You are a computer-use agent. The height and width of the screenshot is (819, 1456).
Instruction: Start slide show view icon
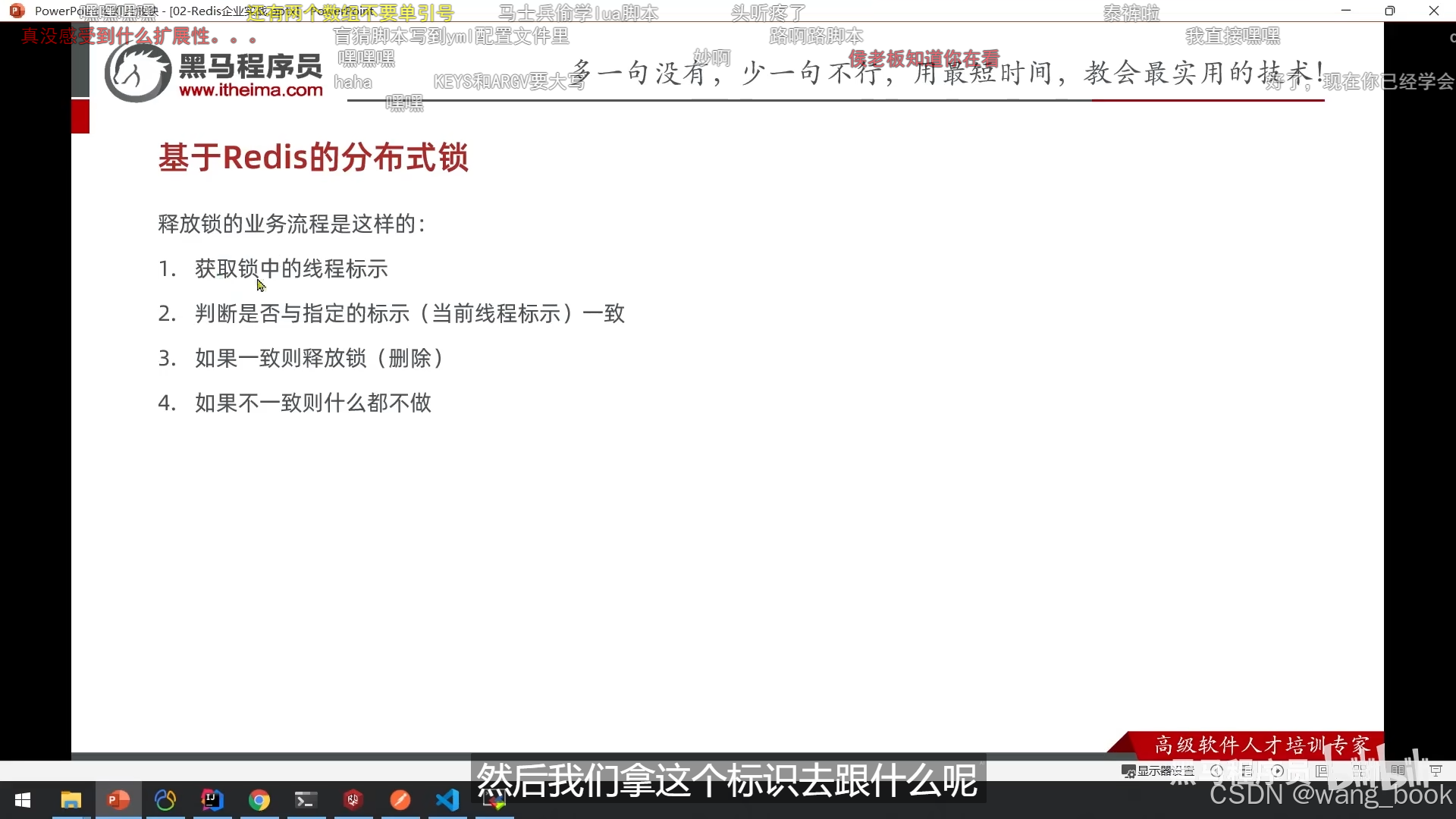click(x=1436, y=770)
